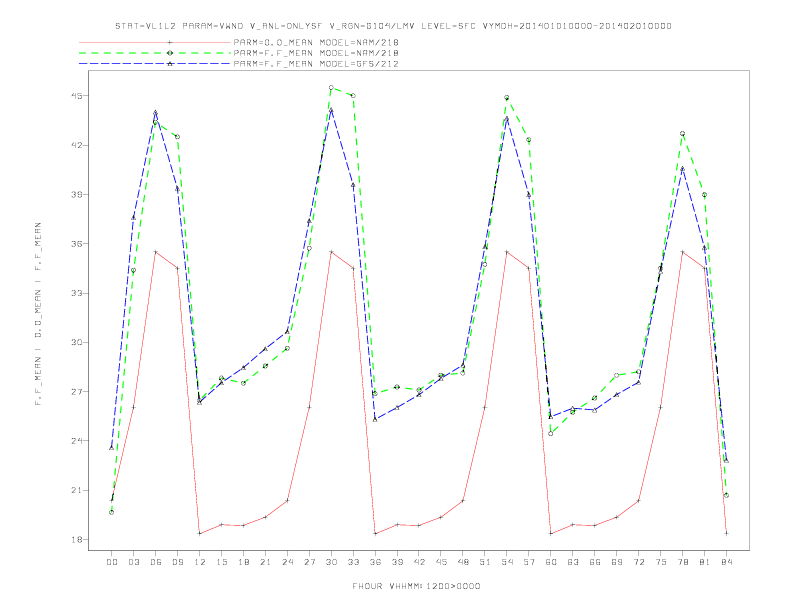Click y-axis tick value 18
Viewport: 792px width, 612px height.
76,540
